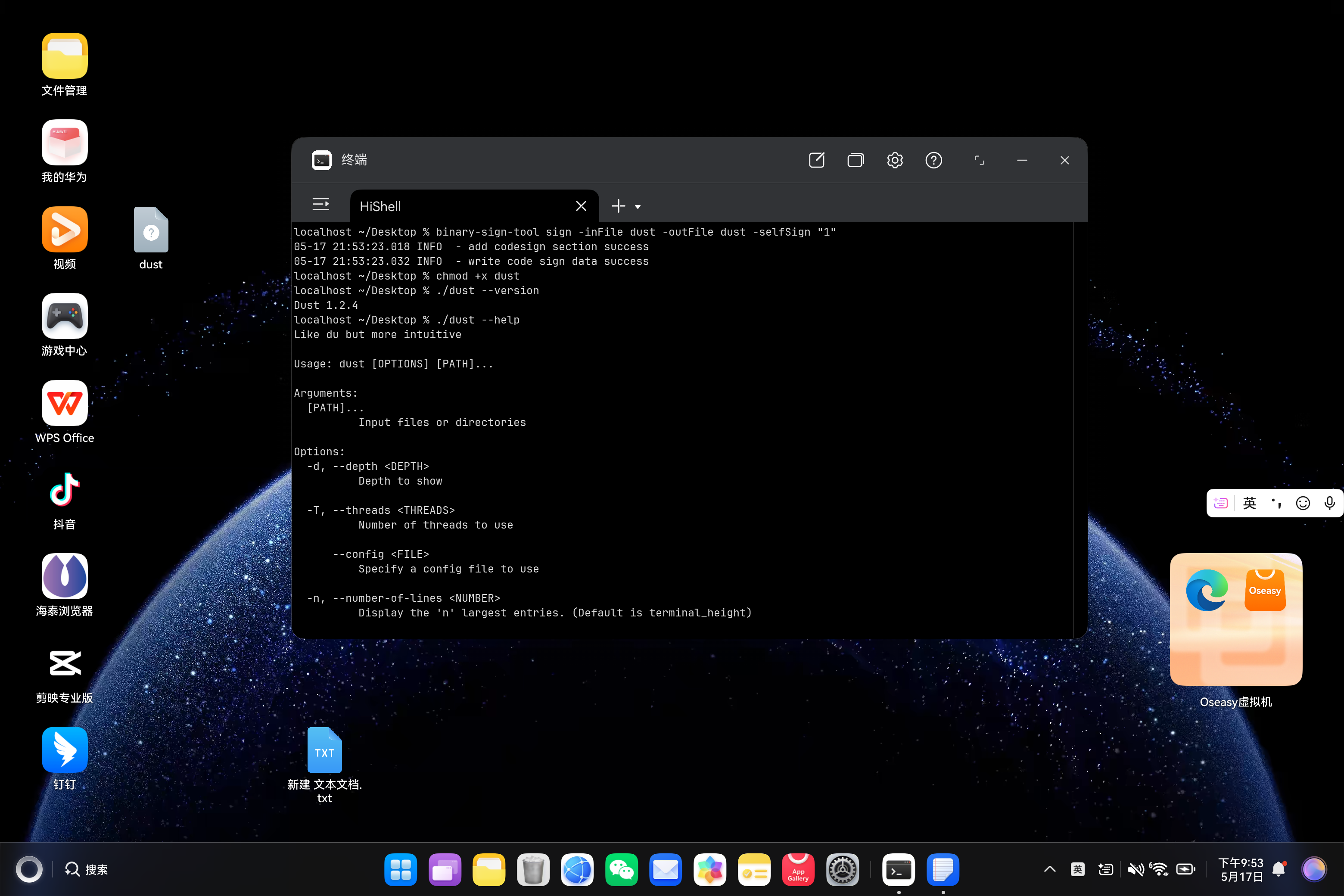Open the blue document editor in dock
Screen dimensions: 1344x896
(943, 870)
